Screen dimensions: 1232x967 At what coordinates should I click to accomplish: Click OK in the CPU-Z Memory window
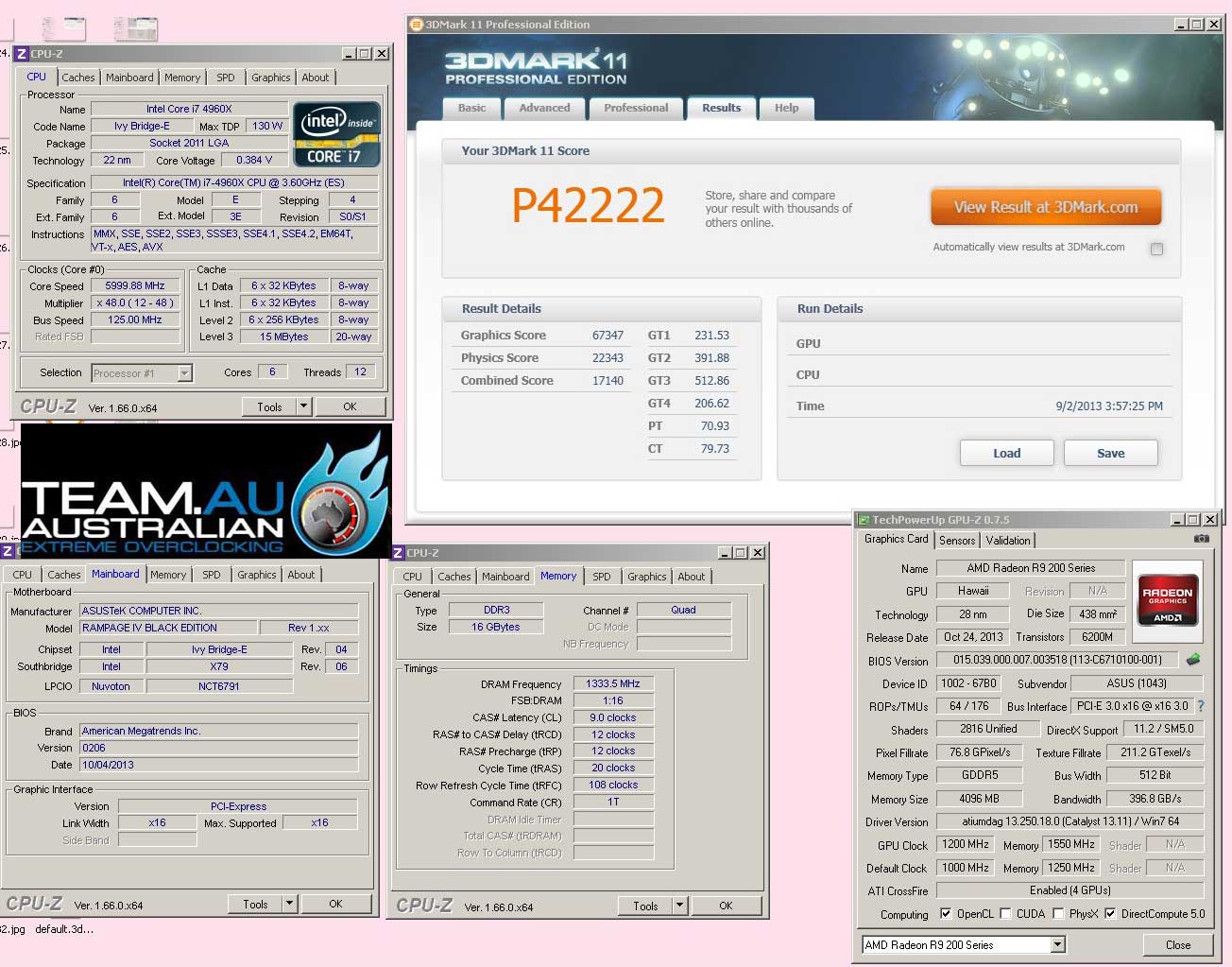[726, 906]
